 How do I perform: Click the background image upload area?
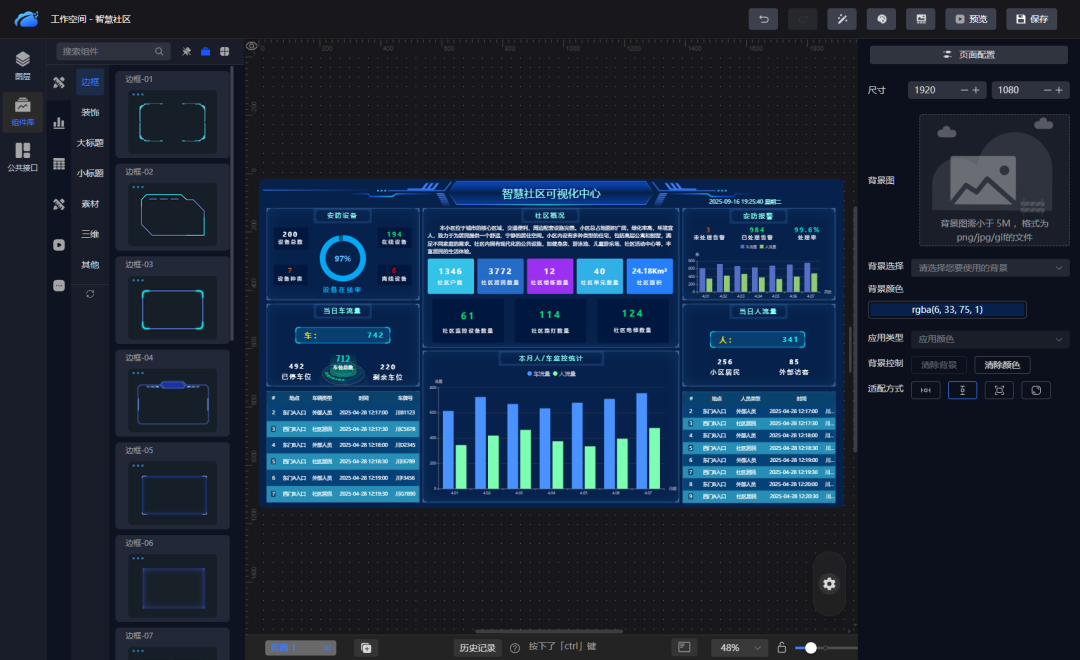pos(994,180)
